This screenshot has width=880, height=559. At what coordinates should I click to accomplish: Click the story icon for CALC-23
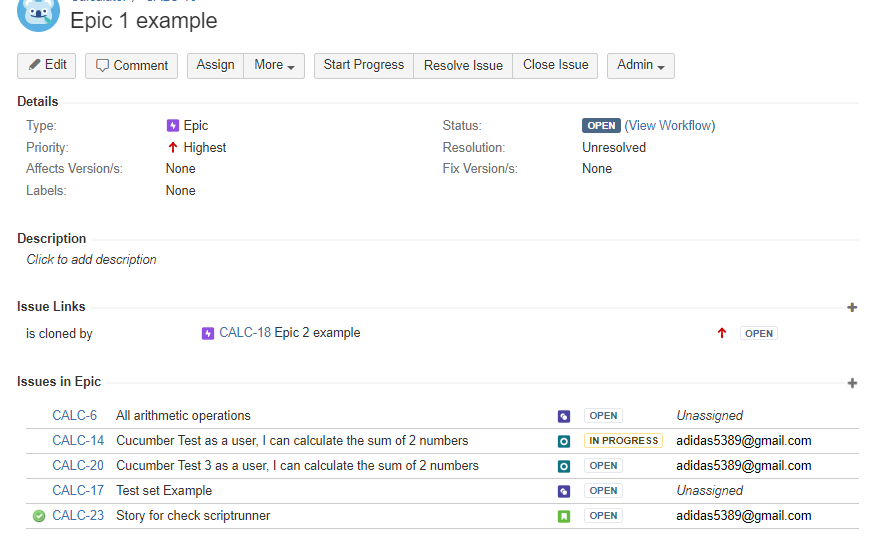coord(564,516)
